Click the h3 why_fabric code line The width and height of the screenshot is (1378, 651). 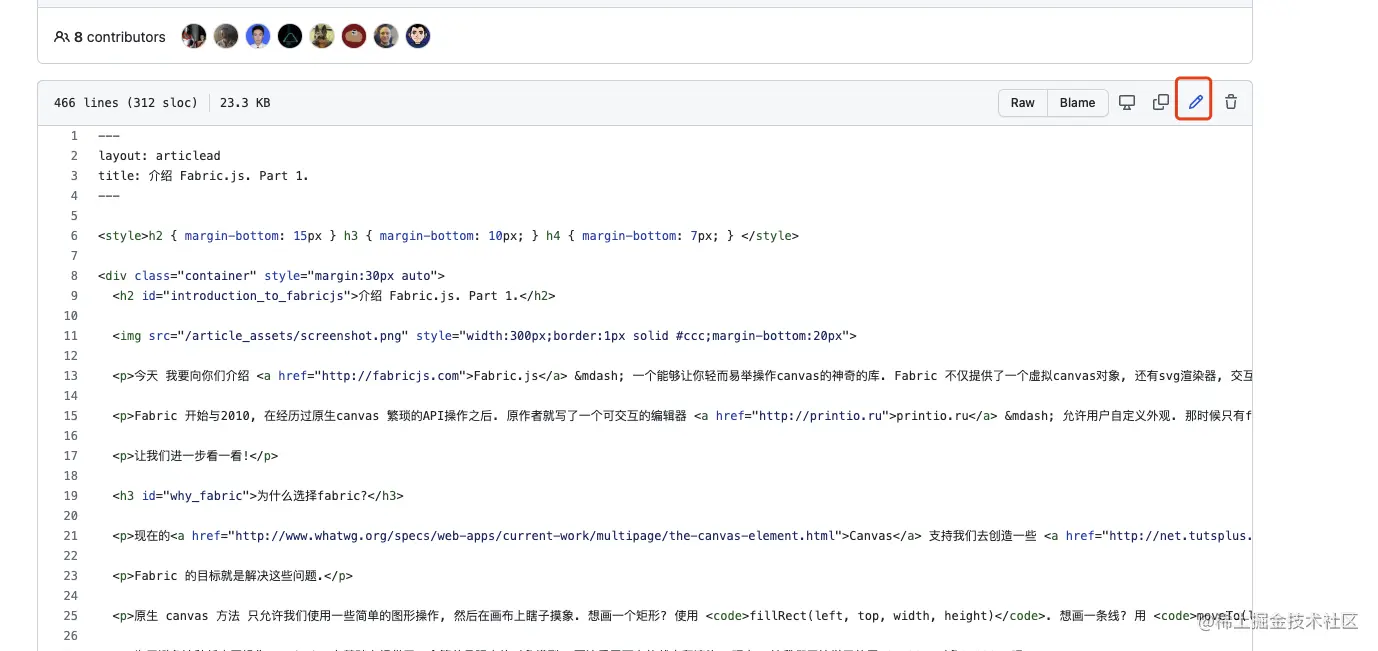coord(258,496)
